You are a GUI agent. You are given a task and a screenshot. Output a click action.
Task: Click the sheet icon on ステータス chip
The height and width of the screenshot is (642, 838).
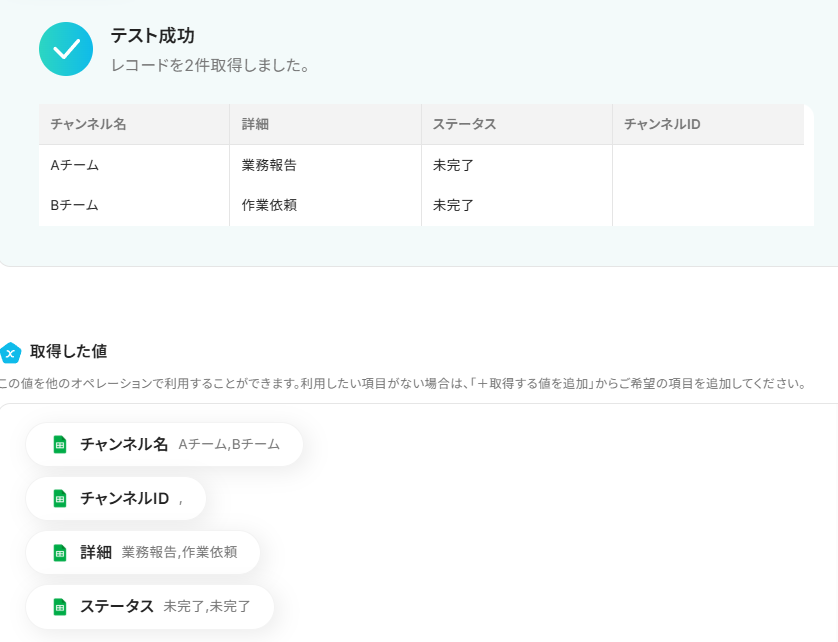click(60, 606)
